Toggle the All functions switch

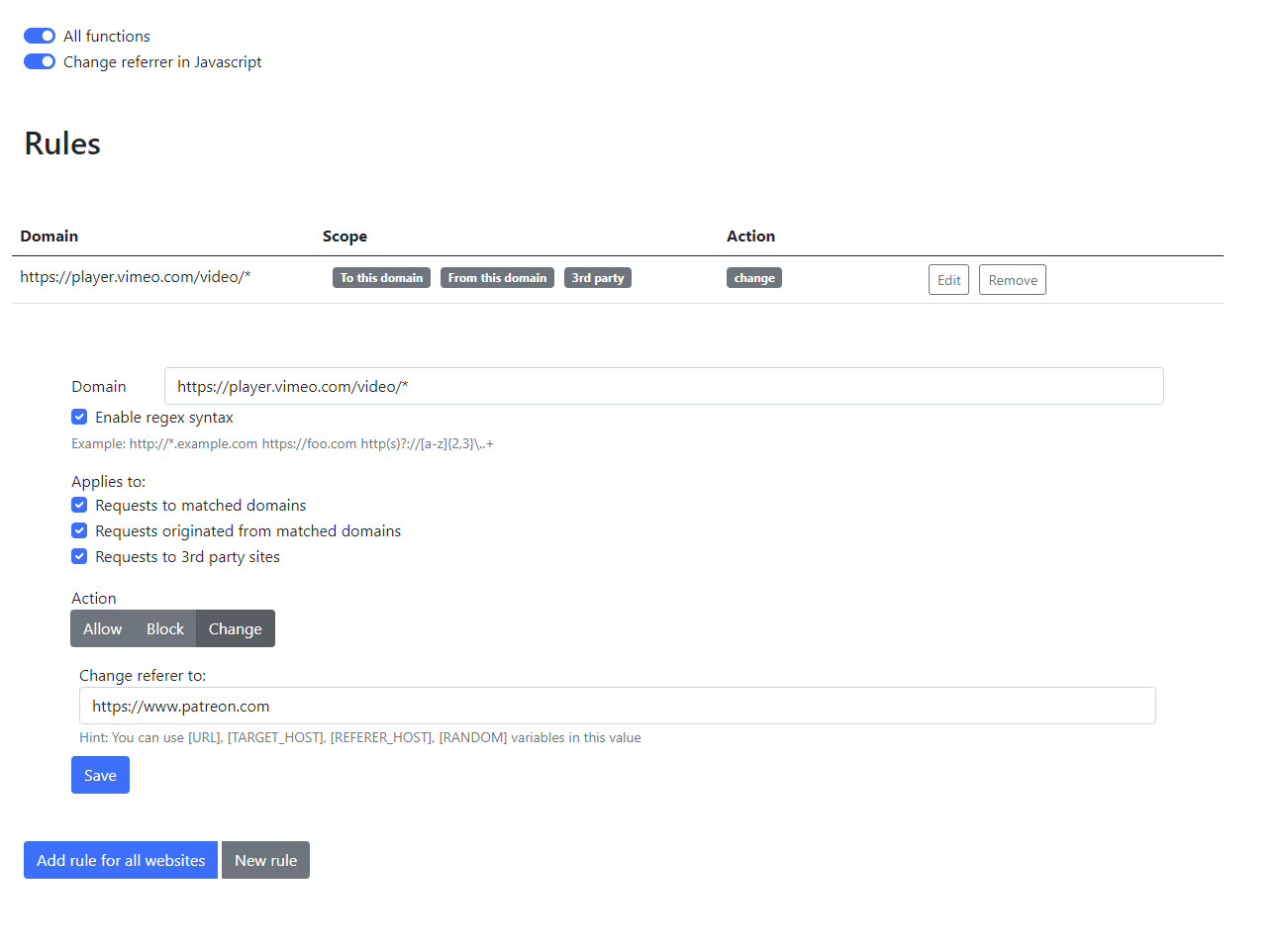click(x=40, y=36)
